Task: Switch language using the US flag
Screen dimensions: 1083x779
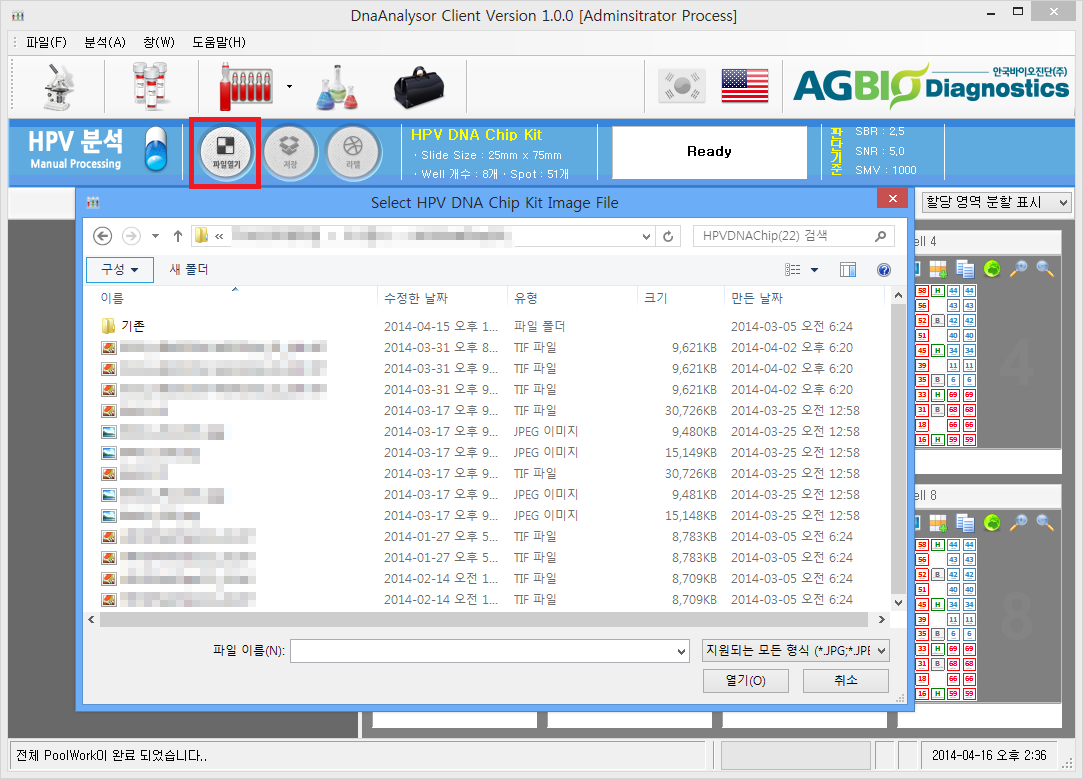Action: (x=745, y=86)
